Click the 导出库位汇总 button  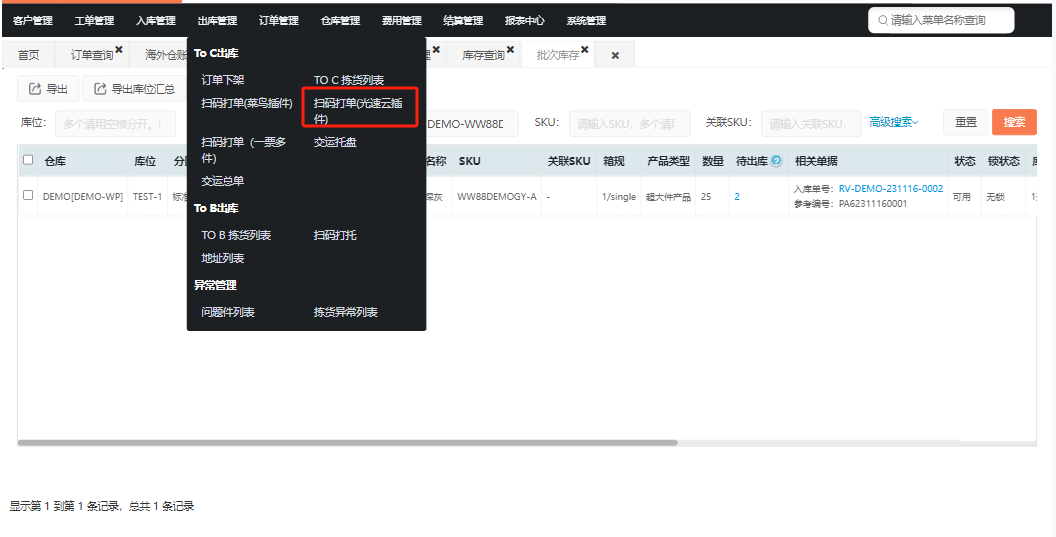tap(135, 89)
